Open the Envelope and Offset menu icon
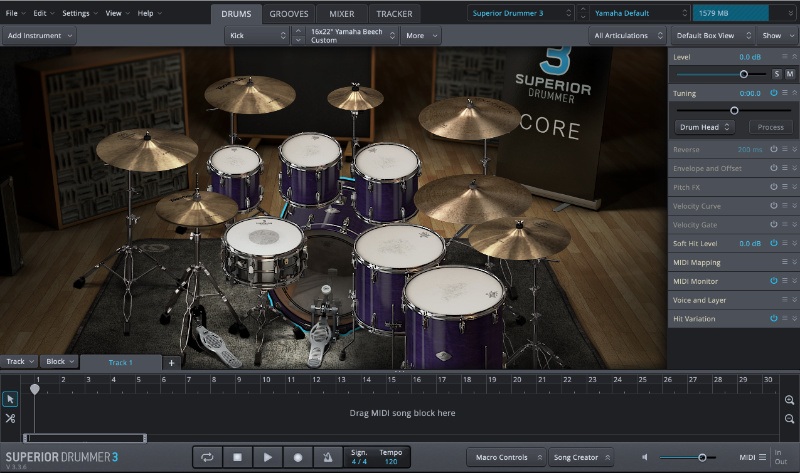The image size is (800, 473). coord(785,168)
